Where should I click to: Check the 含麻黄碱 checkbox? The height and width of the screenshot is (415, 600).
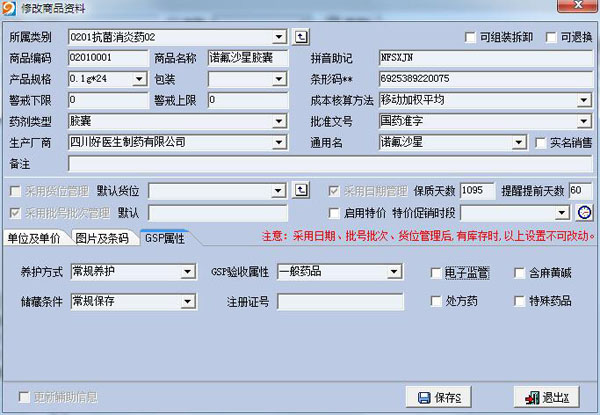click(x=520, y=273)
